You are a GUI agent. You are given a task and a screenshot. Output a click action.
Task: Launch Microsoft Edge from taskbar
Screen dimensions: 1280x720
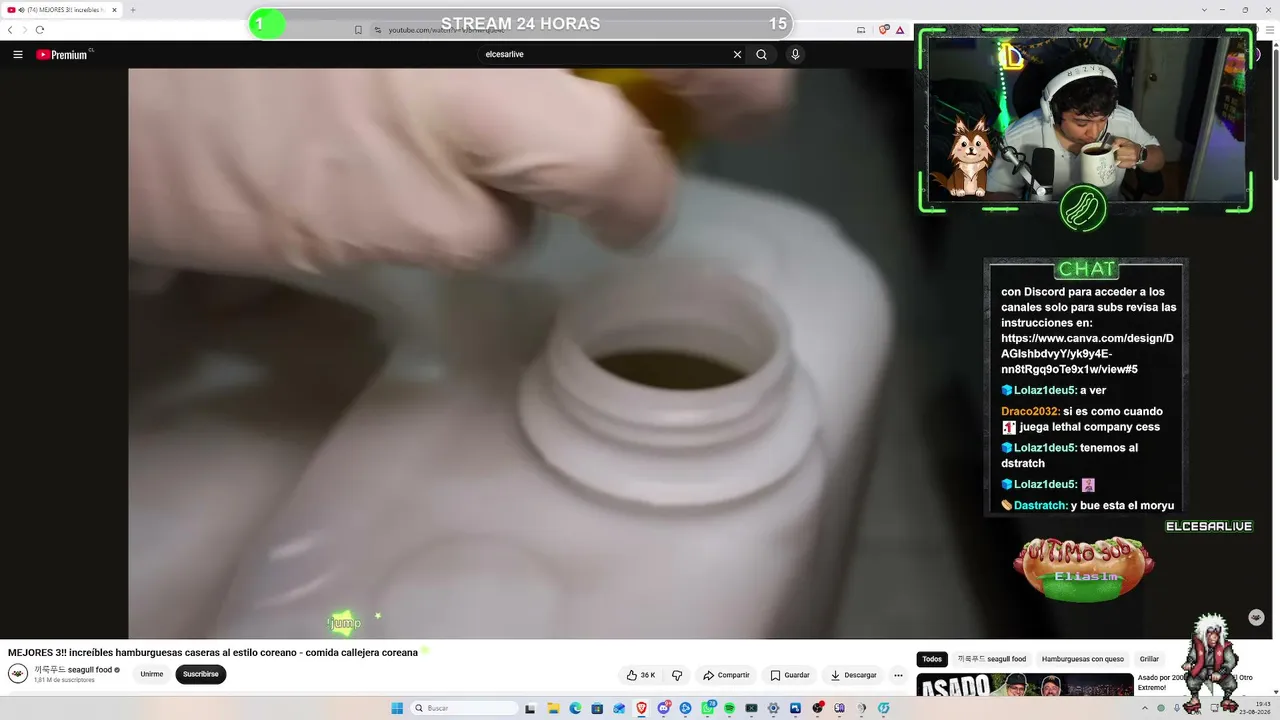pos(575,708)
